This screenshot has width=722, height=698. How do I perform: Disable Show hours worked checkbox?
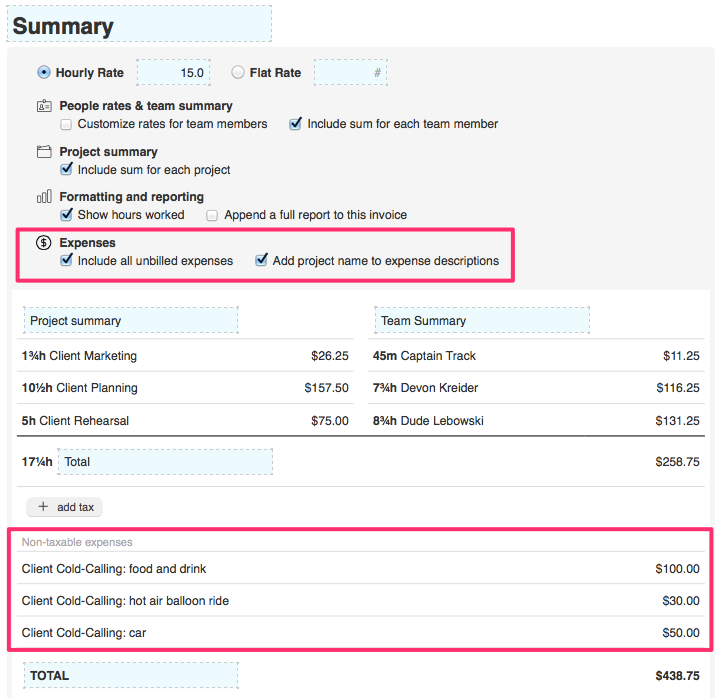pos(66,215)
